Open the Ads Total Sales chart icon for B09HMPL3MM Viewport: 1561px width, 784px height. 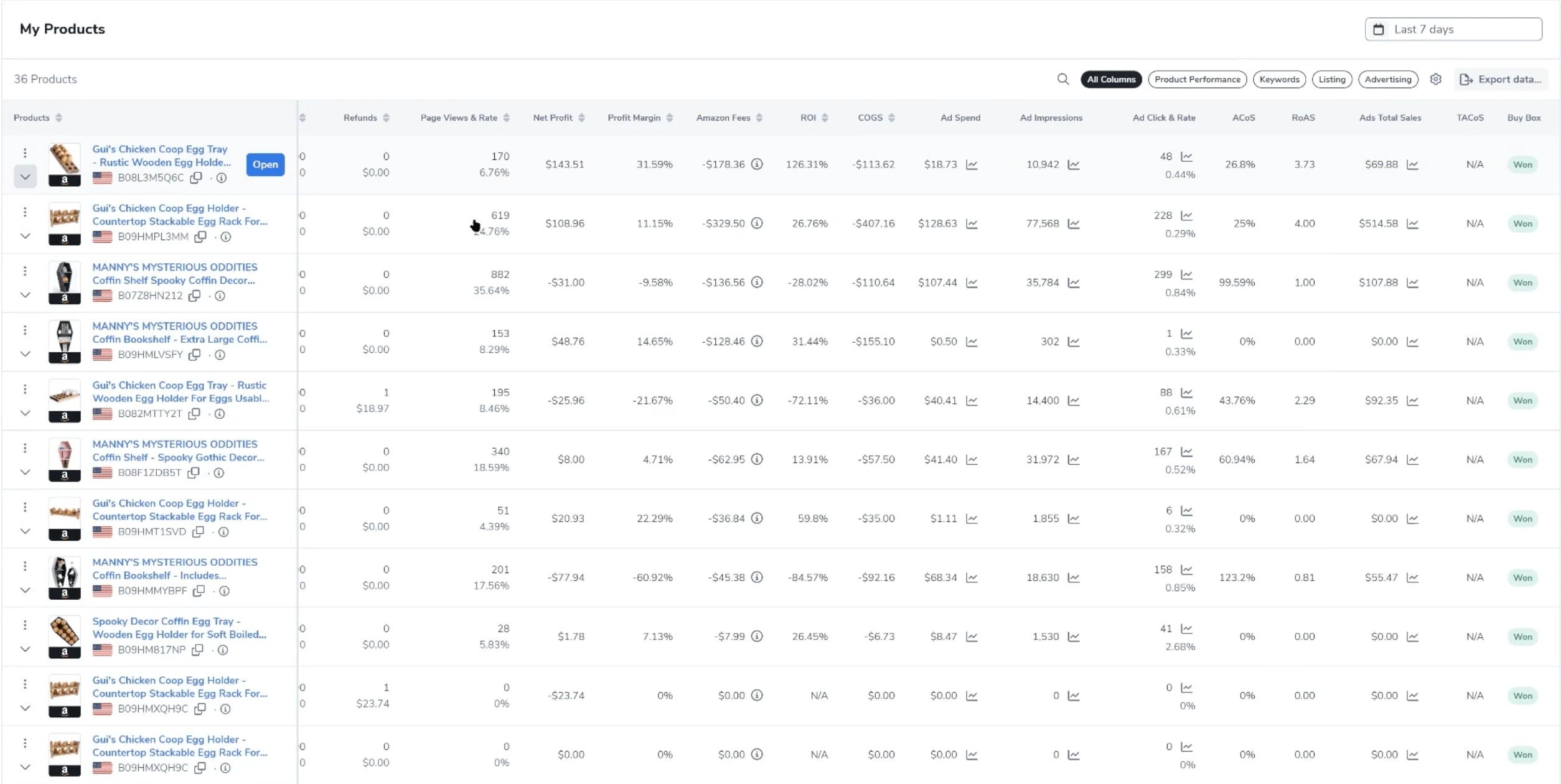point(1413,223)
